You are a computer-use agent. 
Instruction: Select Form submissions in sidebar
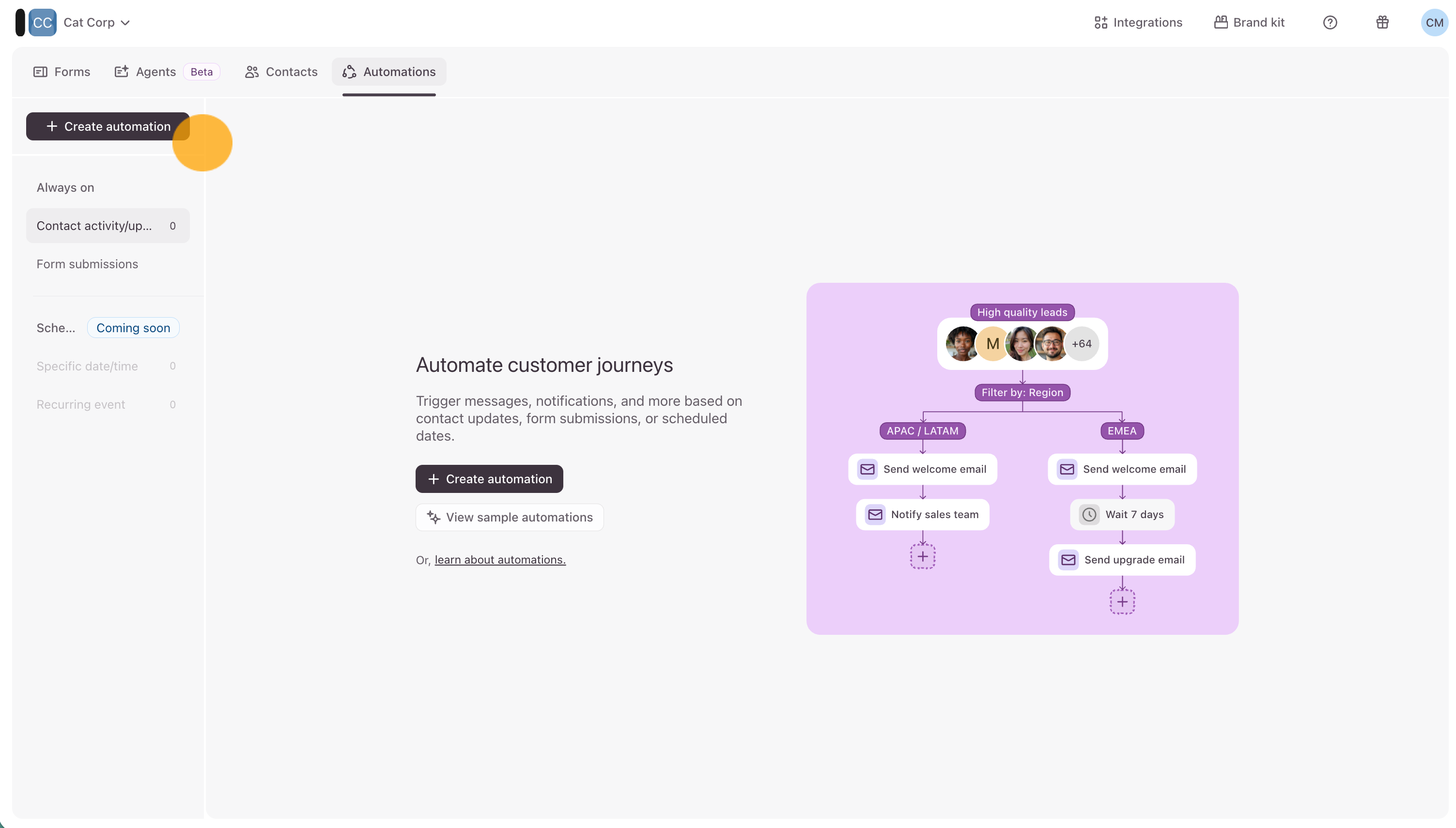point(87,264)
